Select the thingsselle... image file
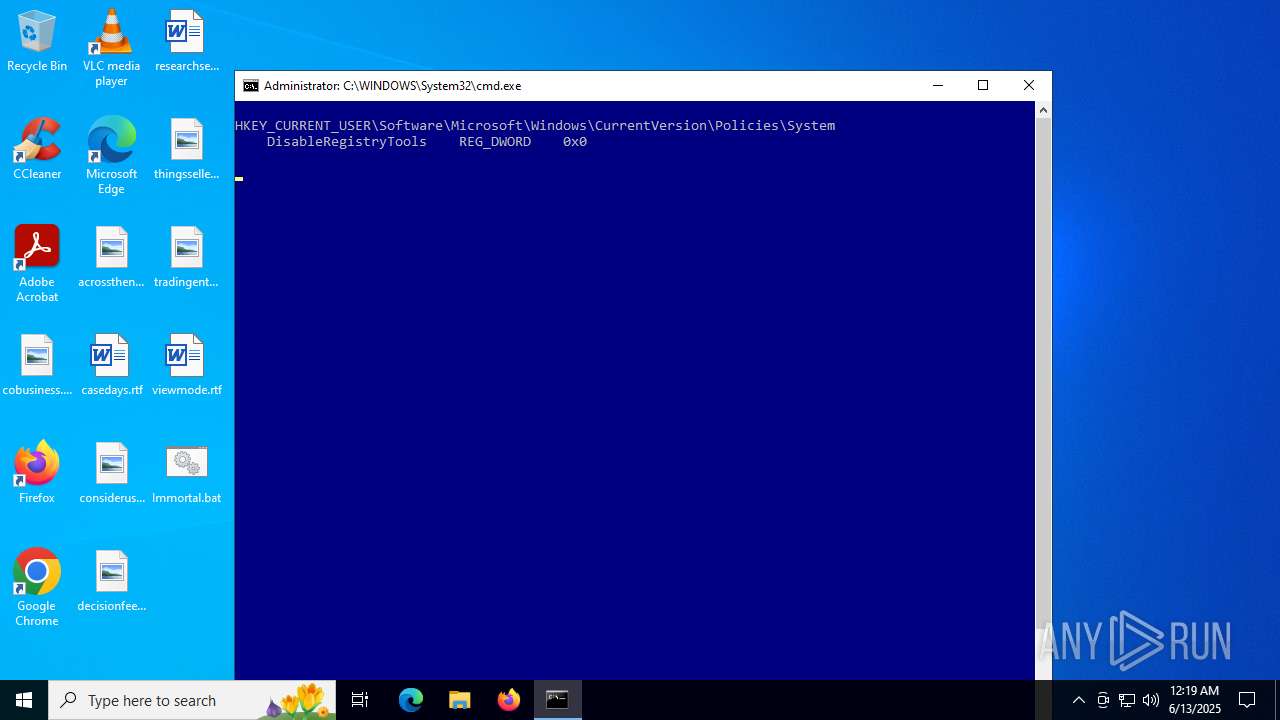 pyautogui.click(x=186, y=150)
